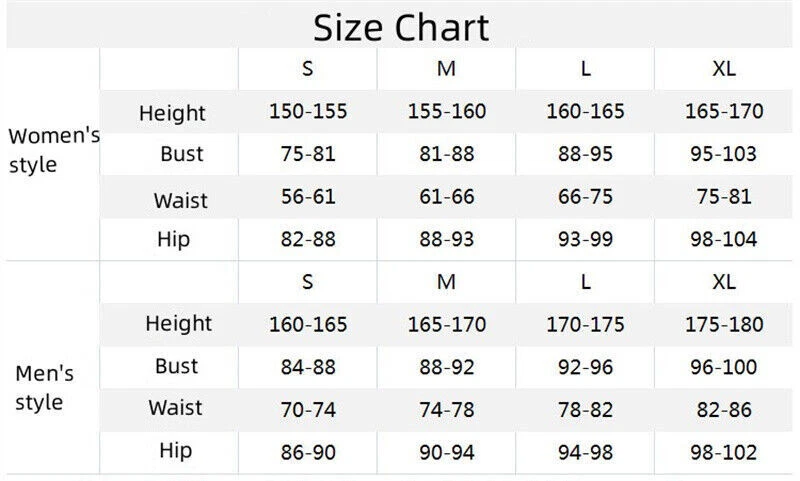Select the 93-99 hip cell
Viewport: 800px width, 481px height.
[x=585, y=239]
